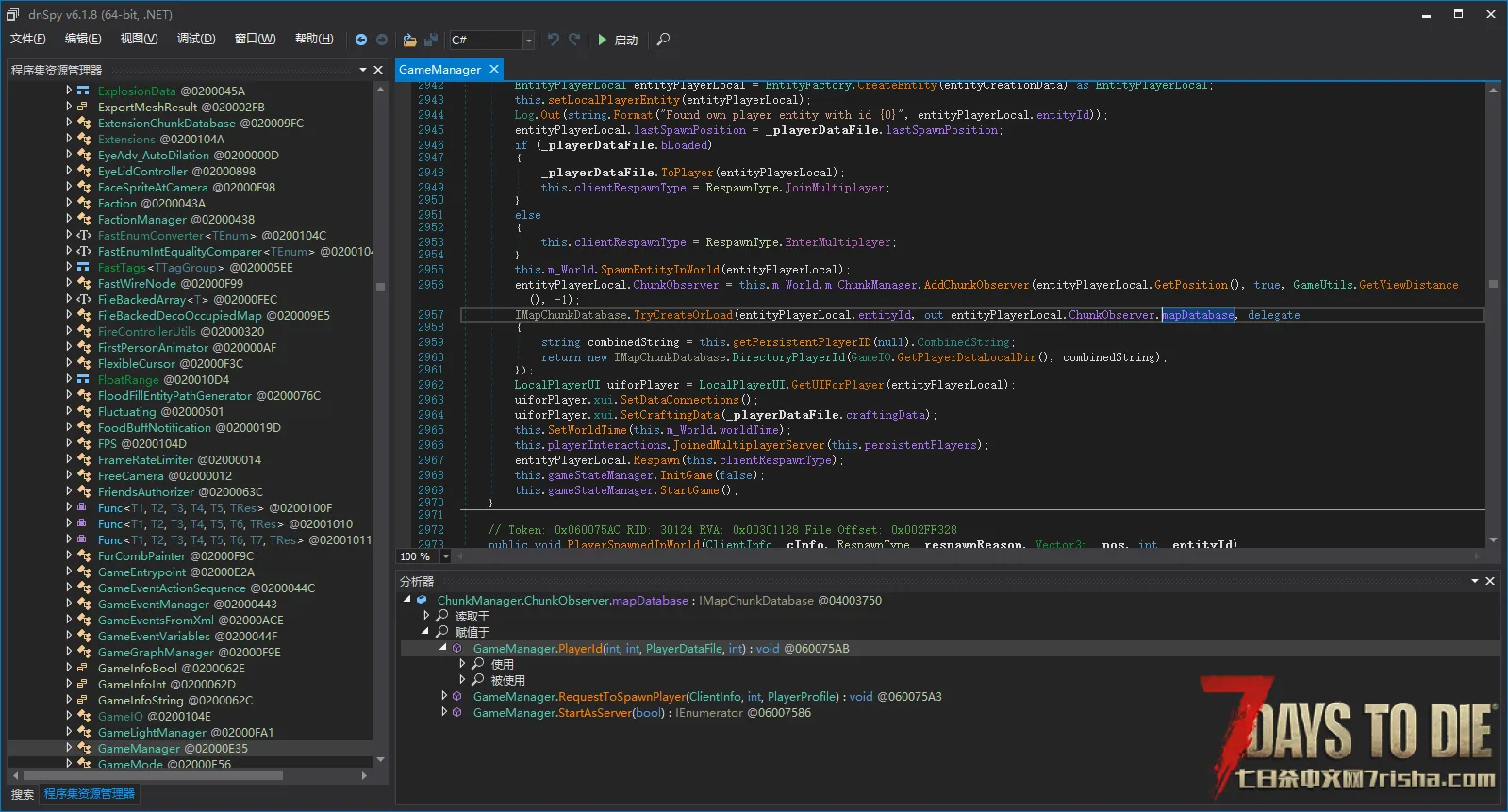Collapse the GameManager.PlayerId analyzer node
The height and width of the screenshot is (812, 1508).
443,648
